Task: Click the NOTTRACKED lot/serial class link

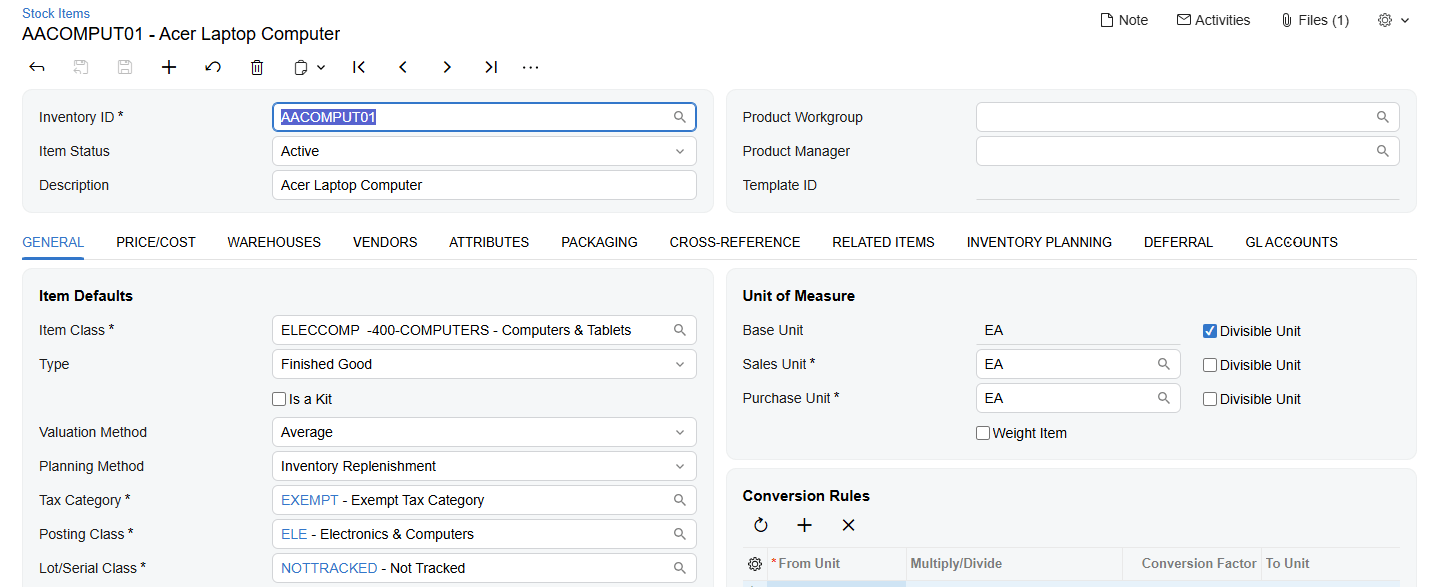Action: (x=329, y=568)
